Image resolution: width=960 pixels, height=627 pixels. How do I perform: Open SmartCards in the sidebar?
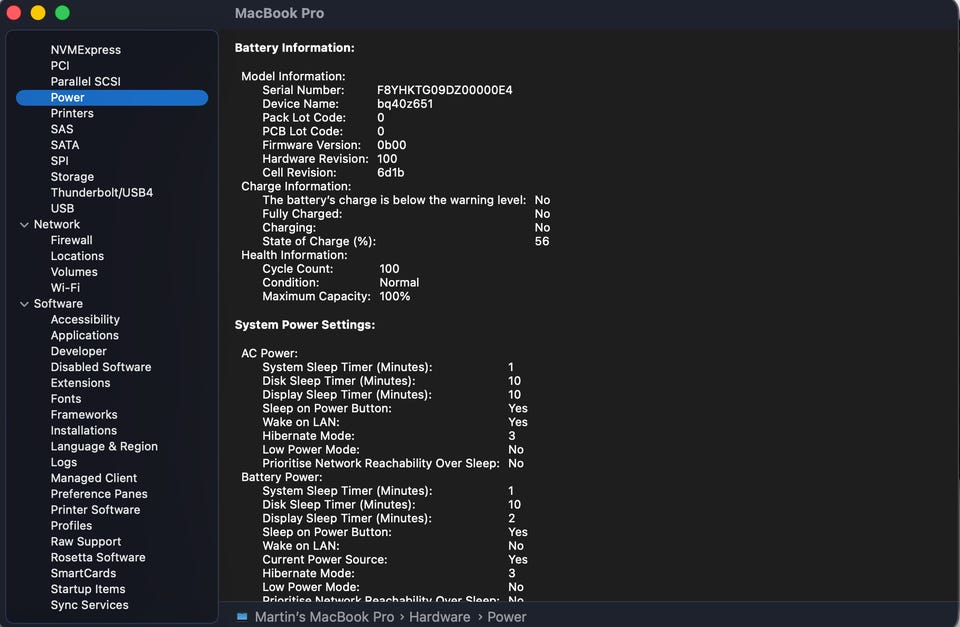pos(83,574)
